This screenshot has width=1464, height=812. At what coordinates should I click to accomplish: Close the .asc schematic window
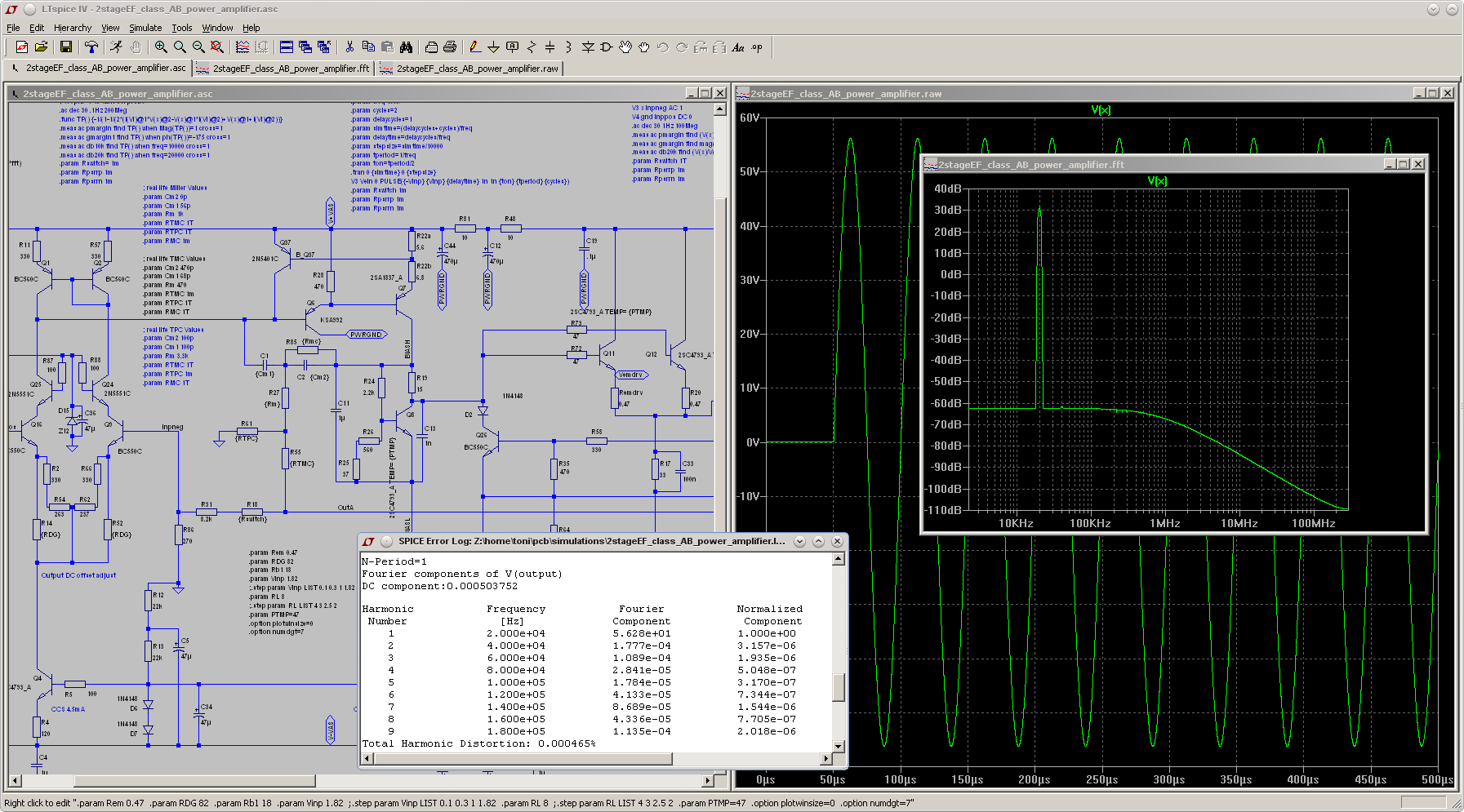coord(720,93)
